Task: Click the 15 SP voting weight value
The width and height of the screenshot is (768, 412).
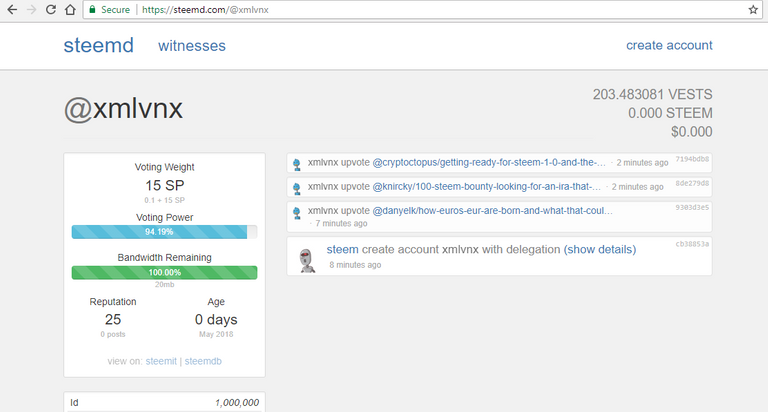Action: pyautogui.click(x=165, y=185)
